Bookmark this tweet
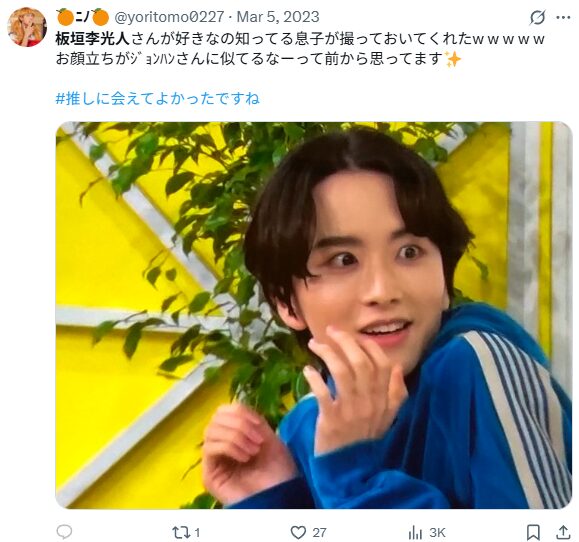579x542 pixels. 533,532
